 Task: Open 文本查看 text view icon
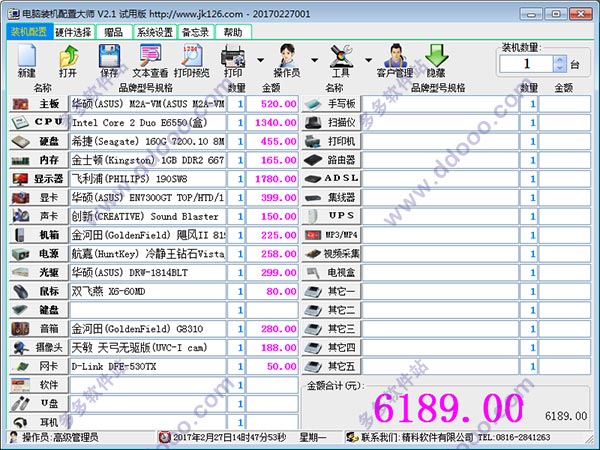click(x=150, y=60)
